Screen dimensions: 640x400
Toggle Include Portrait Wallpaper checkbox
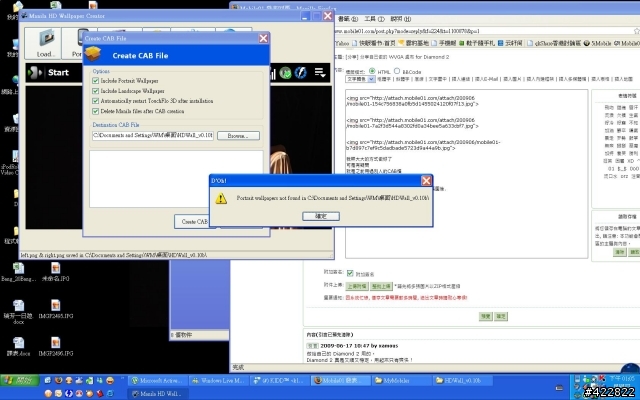click(x=96, y=81)
